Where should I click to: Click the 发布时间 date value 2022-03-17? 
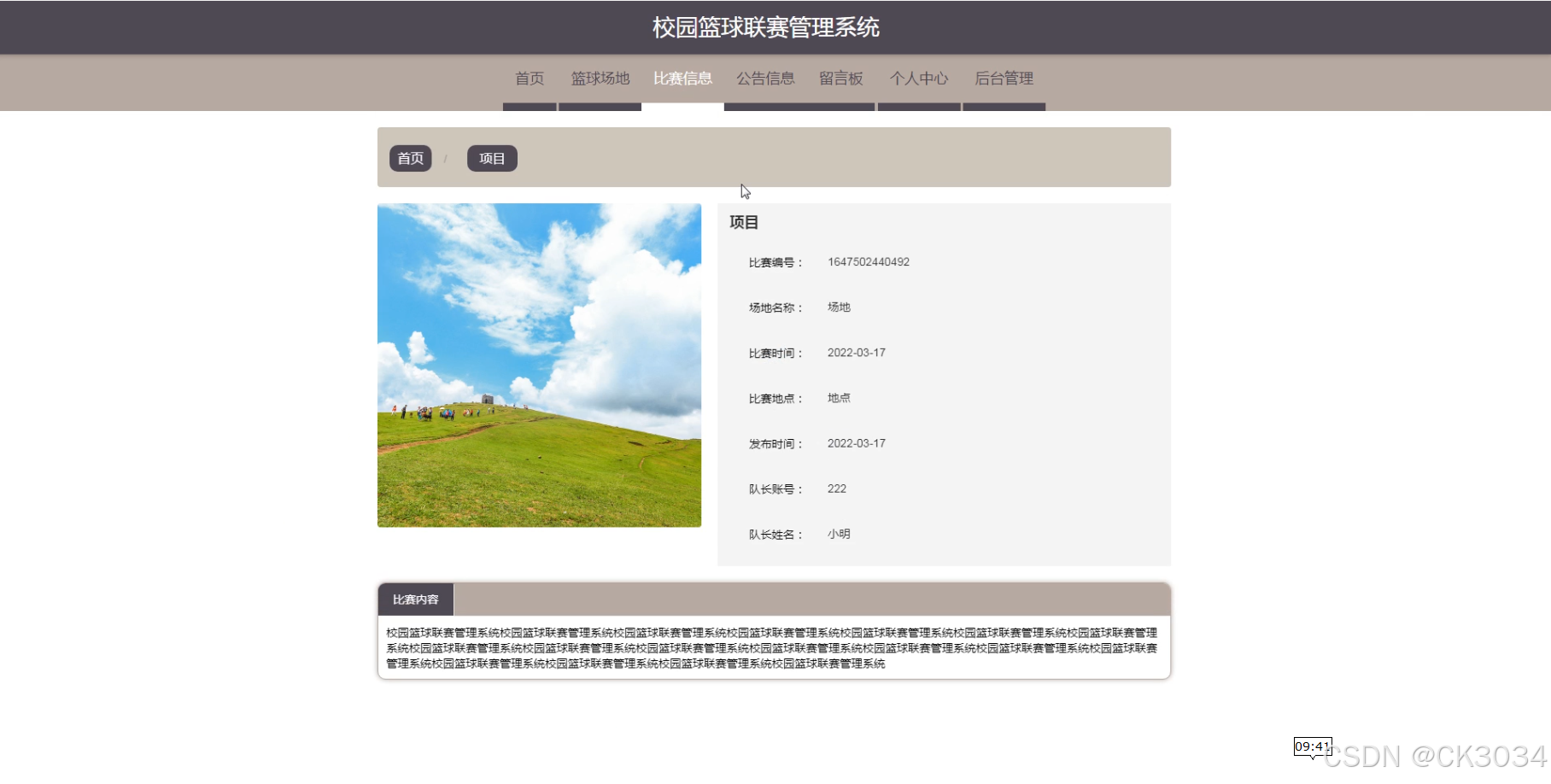coord(857,443)
